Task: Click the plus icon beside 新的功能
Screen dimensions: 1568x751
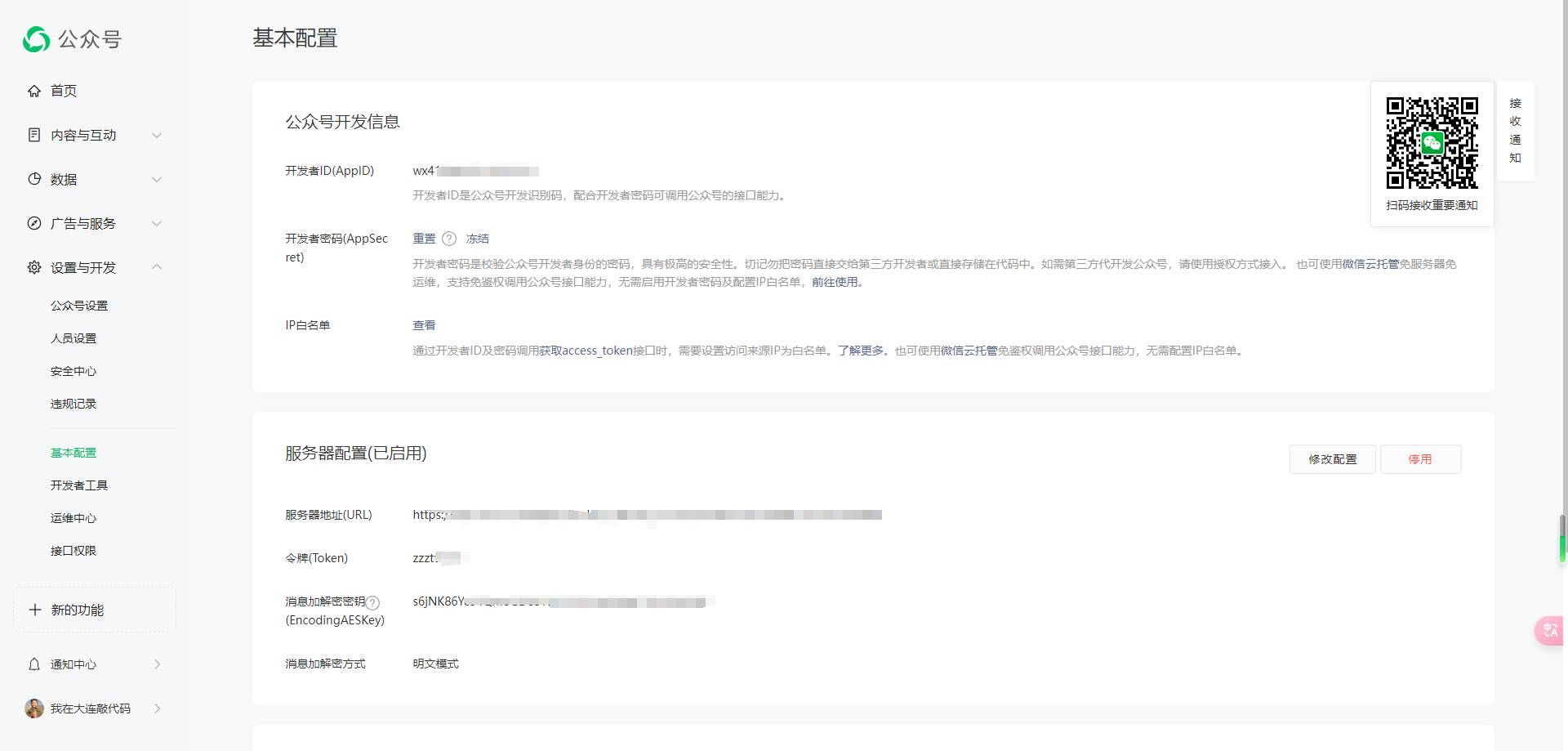Action: tap(35, 610)
